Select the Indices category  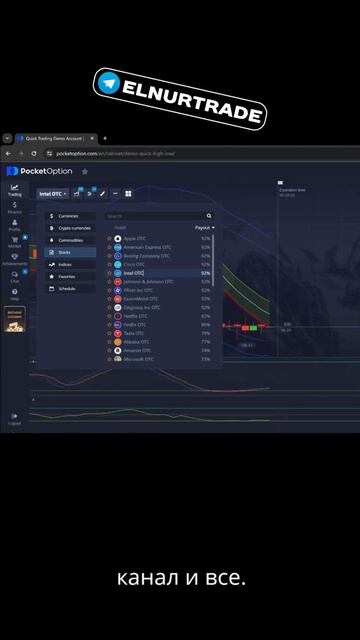(70, 264)
